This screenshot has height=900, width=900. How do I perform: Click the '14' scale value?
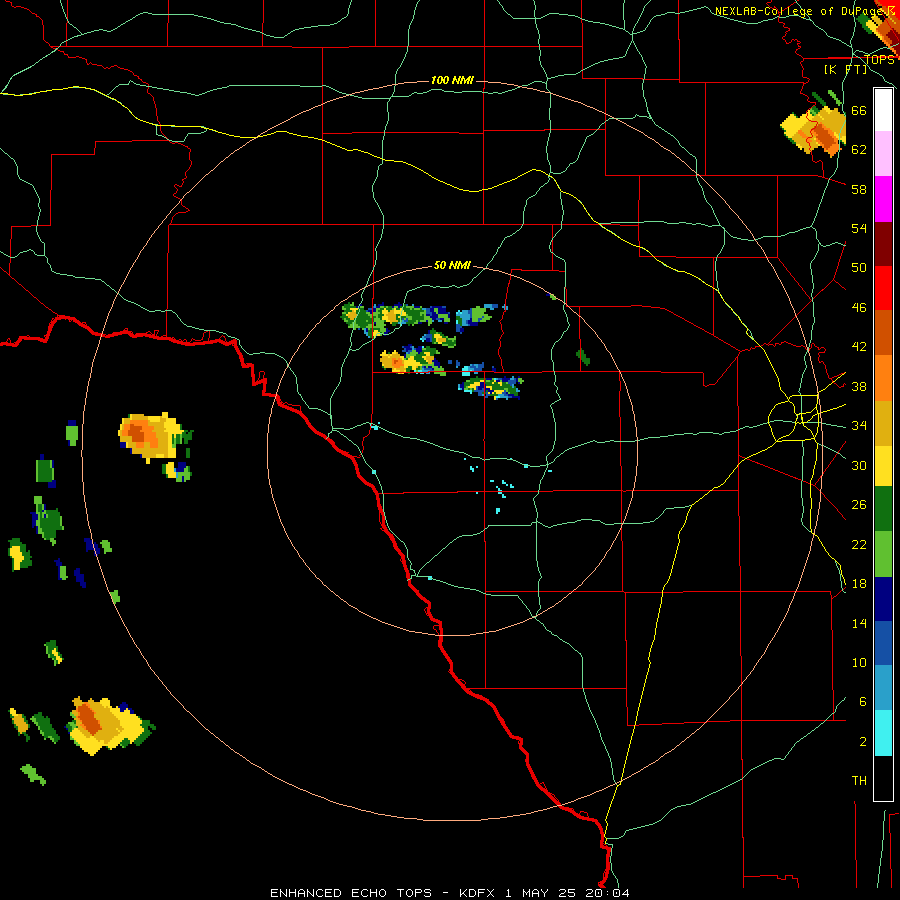click(859, 624)
